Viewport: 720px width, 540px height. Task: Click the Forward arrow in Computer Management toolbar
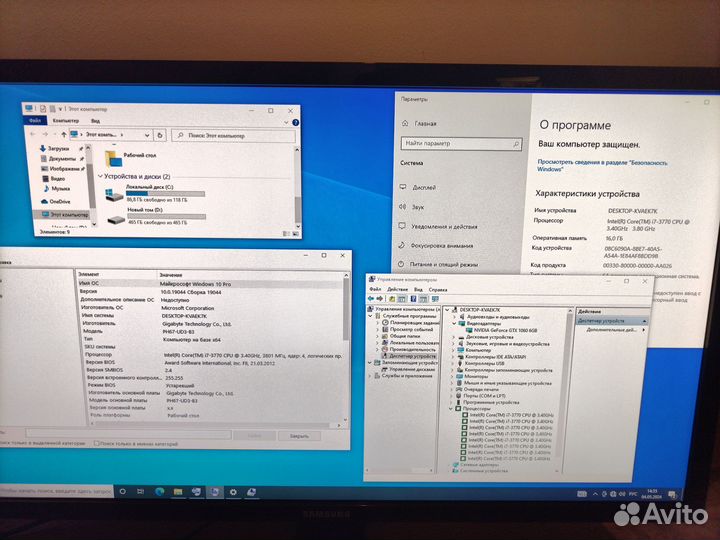380,299
